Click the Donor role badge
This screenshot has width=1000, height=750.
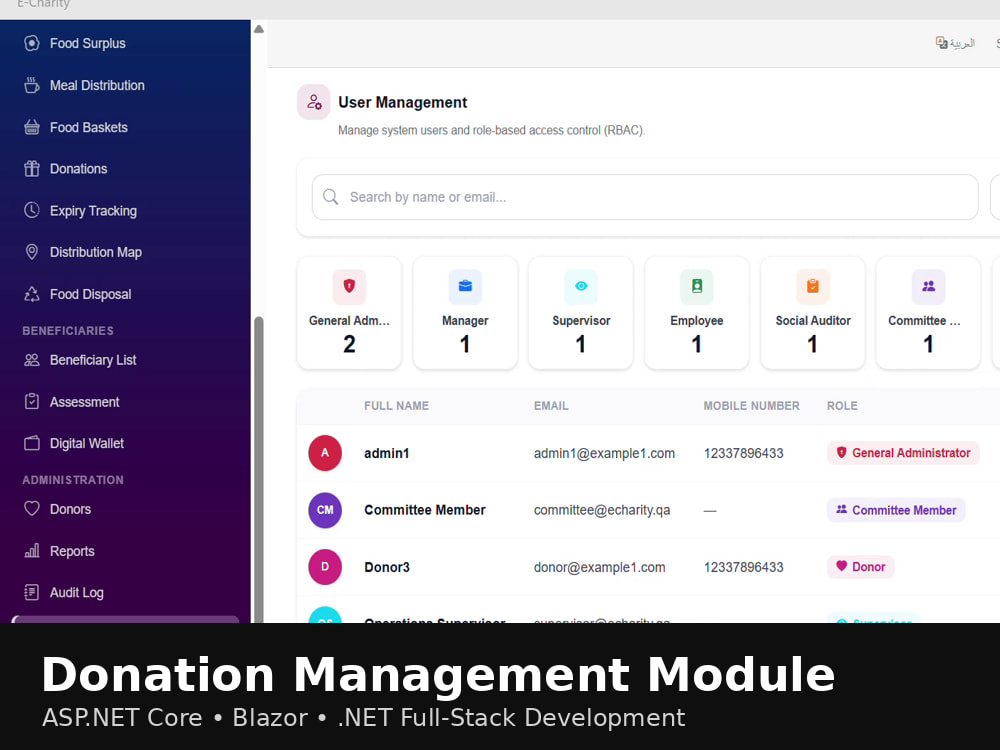click(860, 567)
